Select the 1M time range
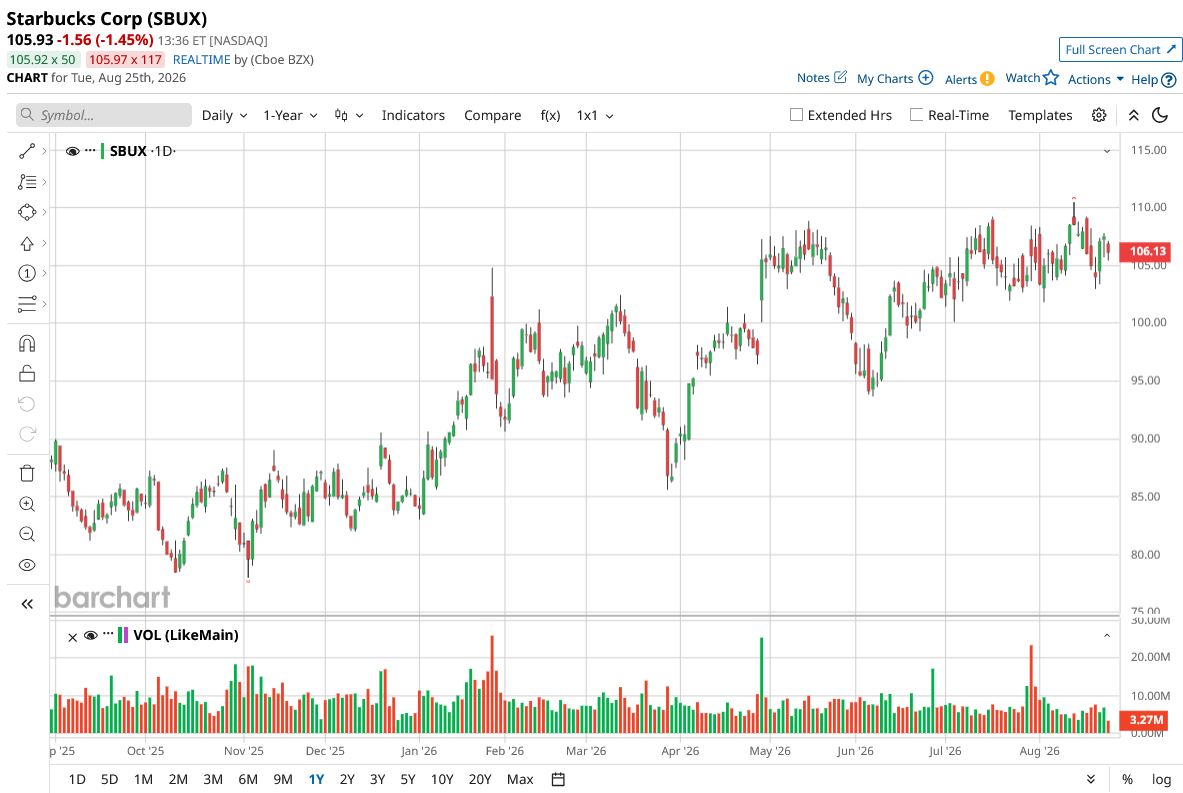The height and width of the screenshot is (793, 1183). click(x=143, y=779)
